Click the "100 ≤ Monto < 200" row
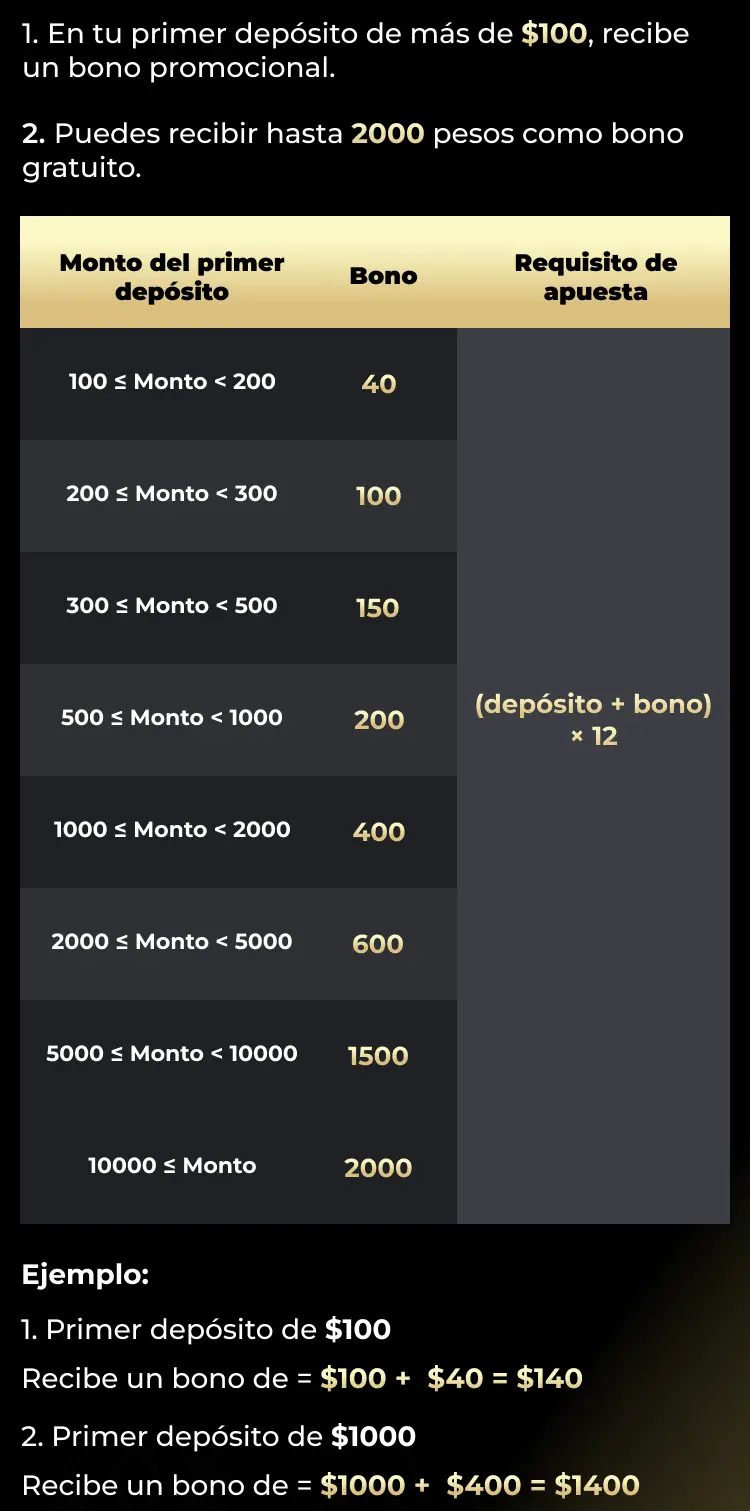The height and width of the screenshot is (1511, 750). [172, 382]
